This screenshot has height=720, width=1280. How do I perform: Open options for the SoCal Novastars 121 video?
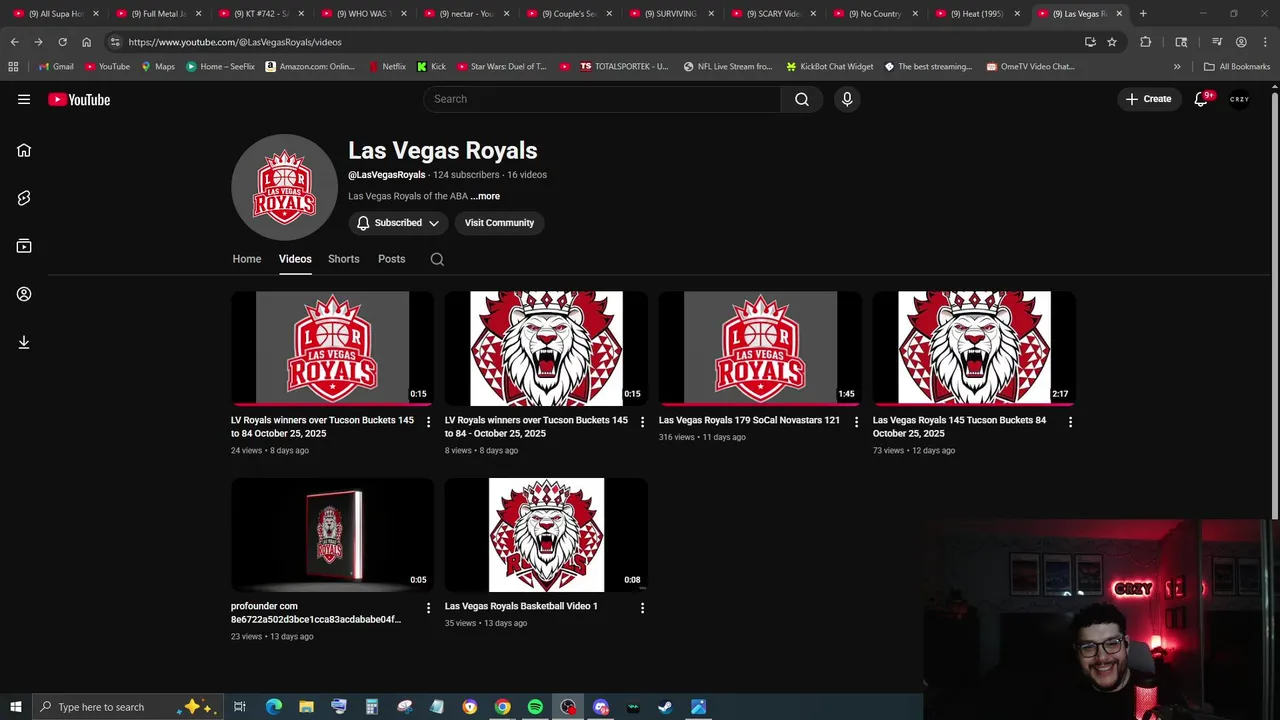click(x=856, y=422)
